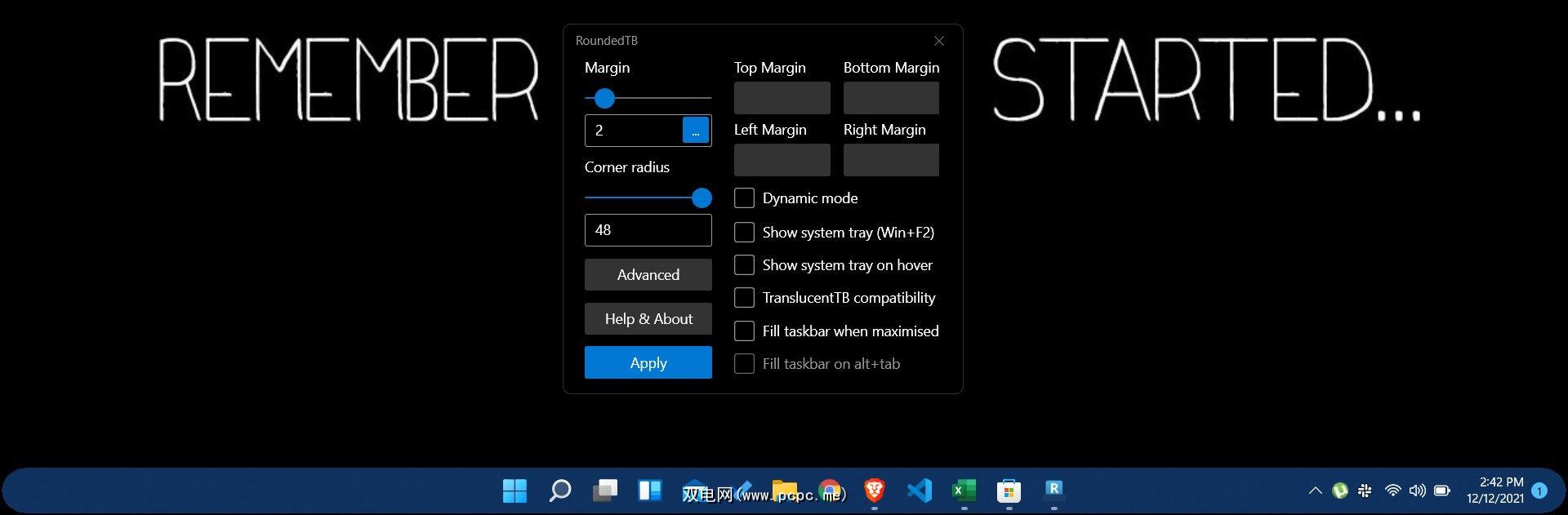Switch to Excel in the taskbar

coord(964,490)
